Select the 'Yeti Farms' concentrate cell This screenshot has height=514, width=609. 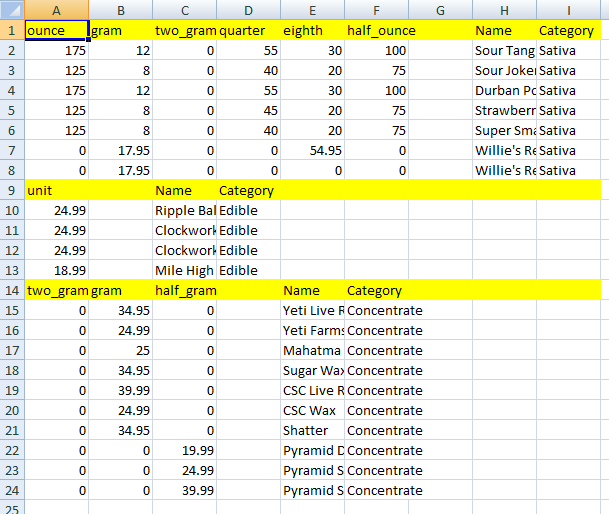click(x=313, y=330)
